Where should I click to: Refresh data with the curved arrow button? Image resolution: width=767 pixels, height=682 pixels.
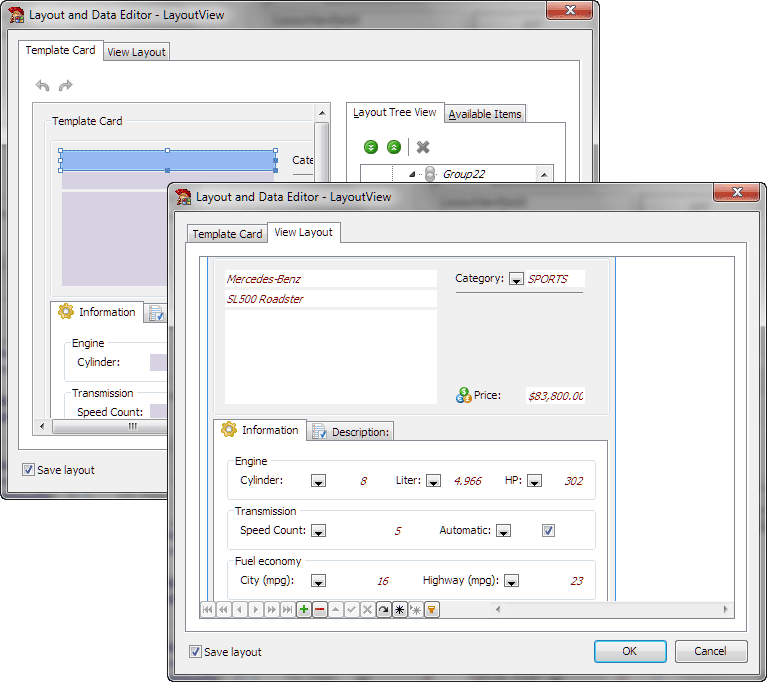[x=384, y=610]
